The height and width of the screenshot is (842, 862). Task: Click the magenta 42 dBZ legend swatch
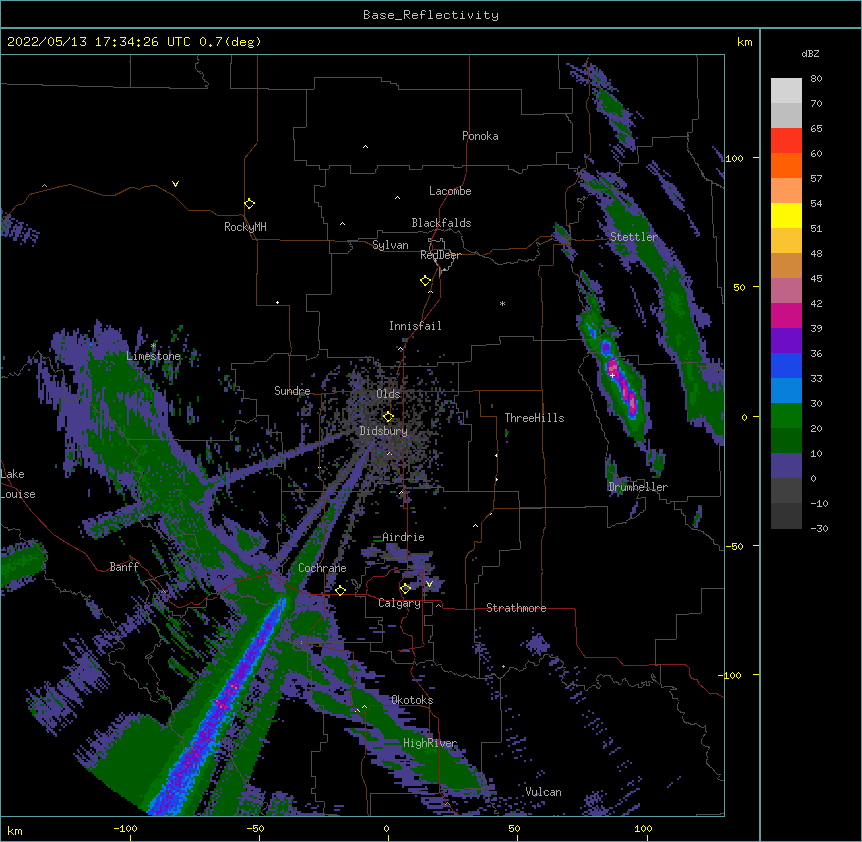coord(786,315)
